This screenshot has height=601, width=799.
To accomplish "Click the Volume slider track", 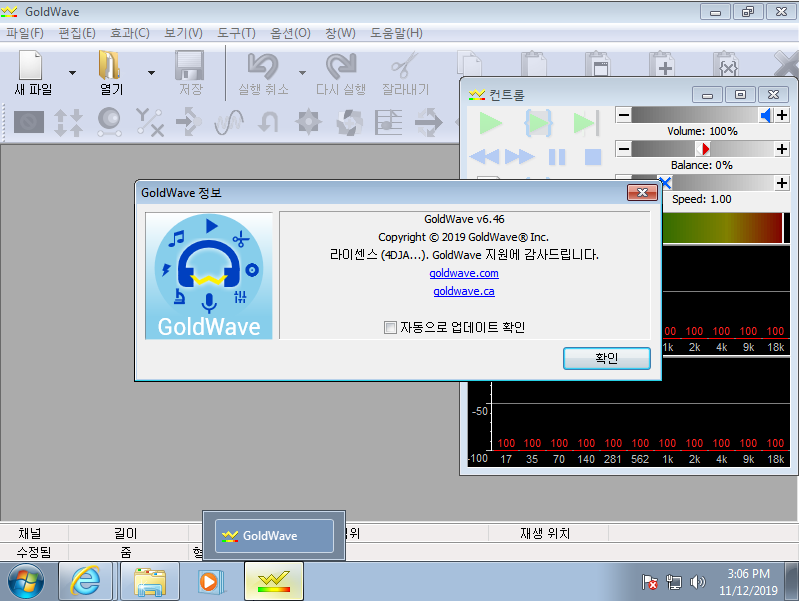I will [x=702, y=115].
